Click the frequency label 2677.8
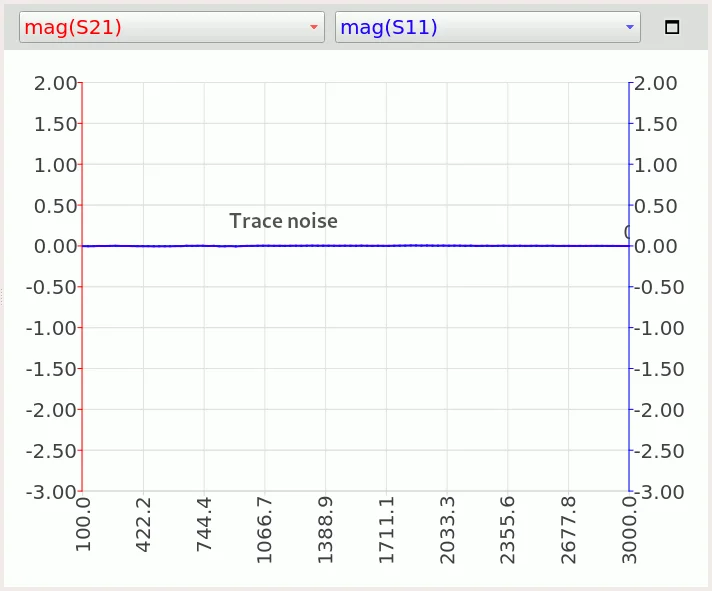This screenshot has width=712, height=591. (569, 530)
